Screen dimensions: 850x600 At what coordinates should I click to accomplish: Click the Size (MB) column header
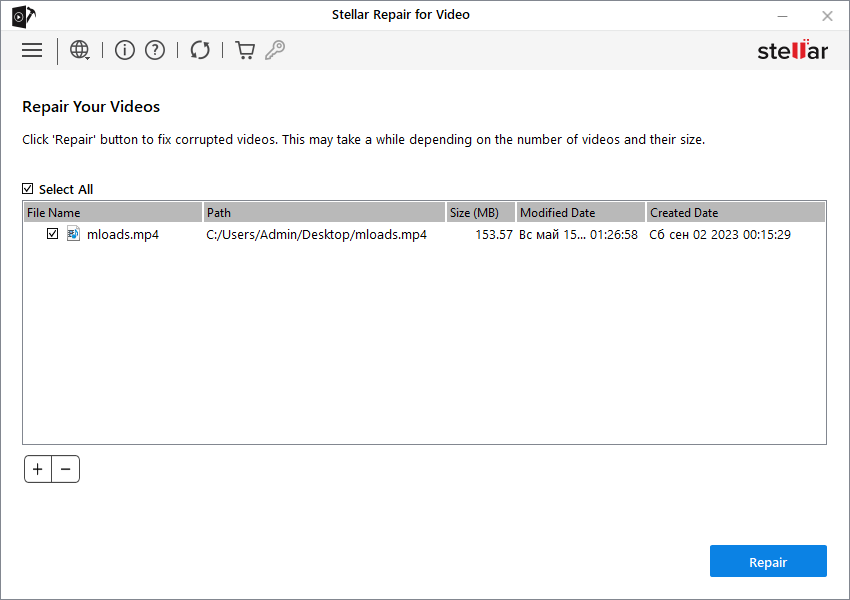[x=479, y=212]
